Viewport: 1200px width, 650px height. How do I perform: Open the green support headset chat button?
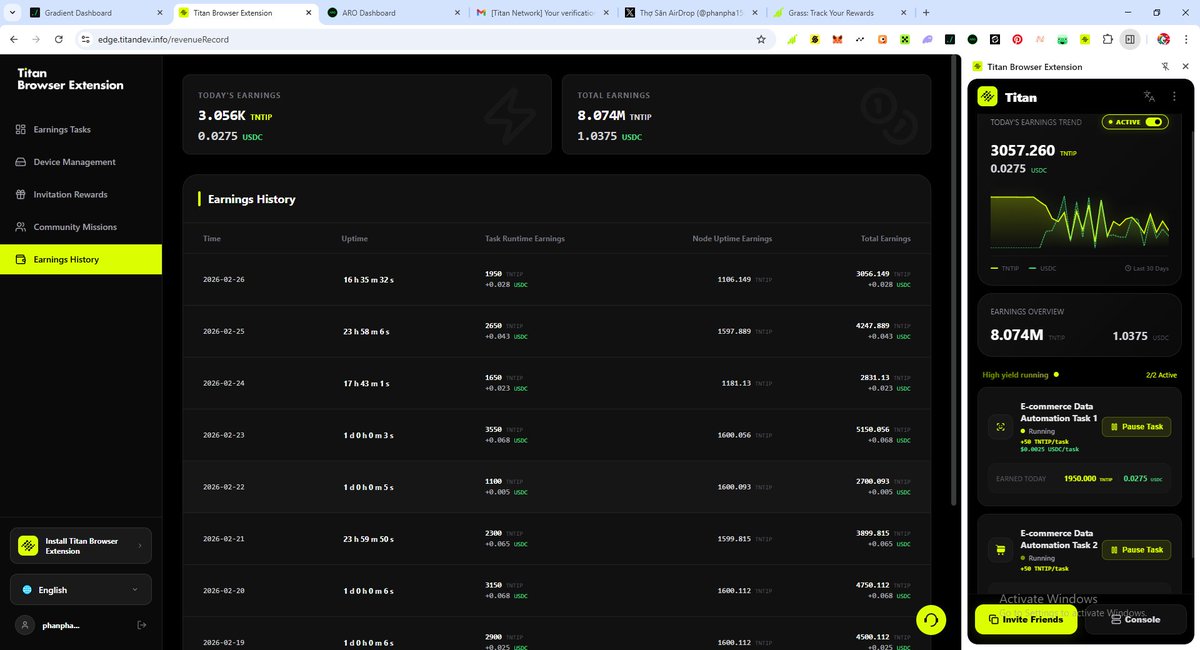coord(931,620)
